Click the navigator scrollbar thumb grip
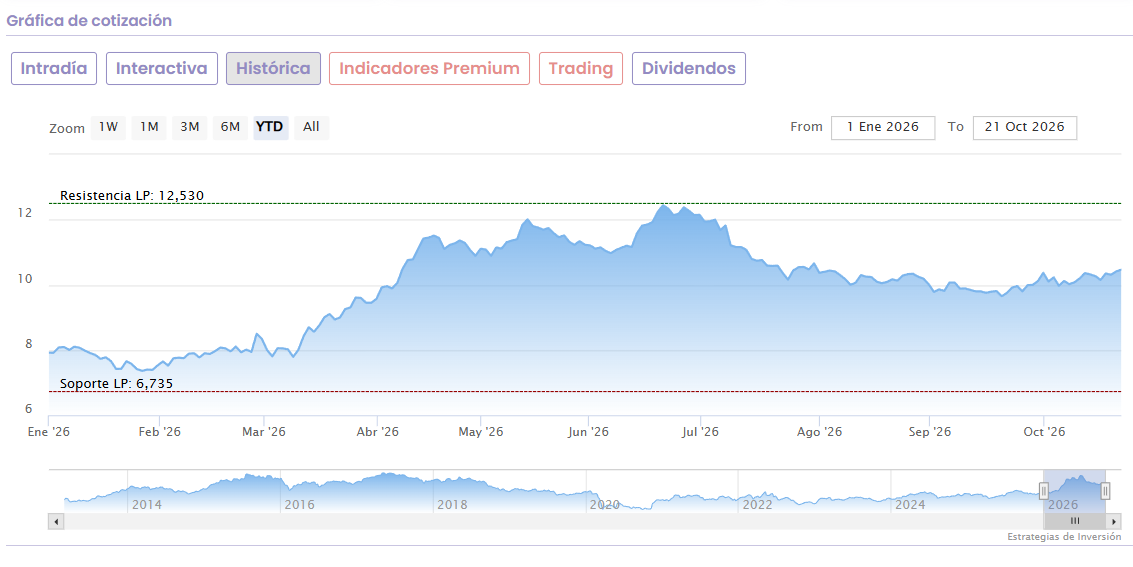The width and height of the screenshot is (1133, 567). [1075, 521]
